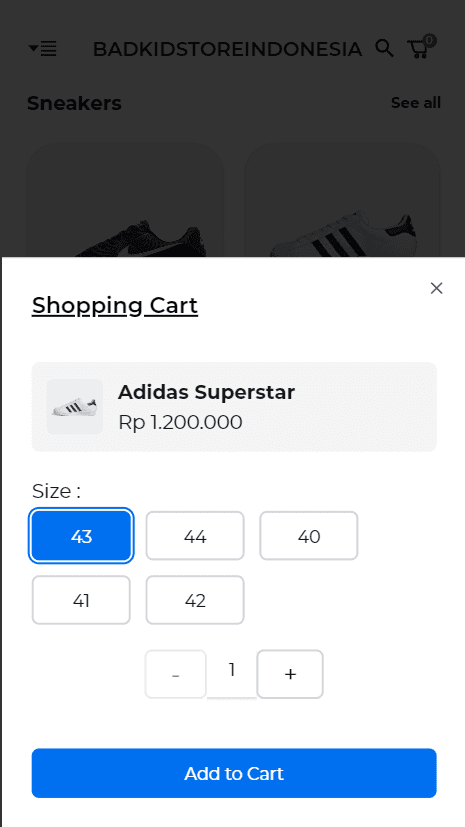Click the Adidas Superstar thumbnail in cart
Screen dimensions: 465x827
(x=75, y=407)
